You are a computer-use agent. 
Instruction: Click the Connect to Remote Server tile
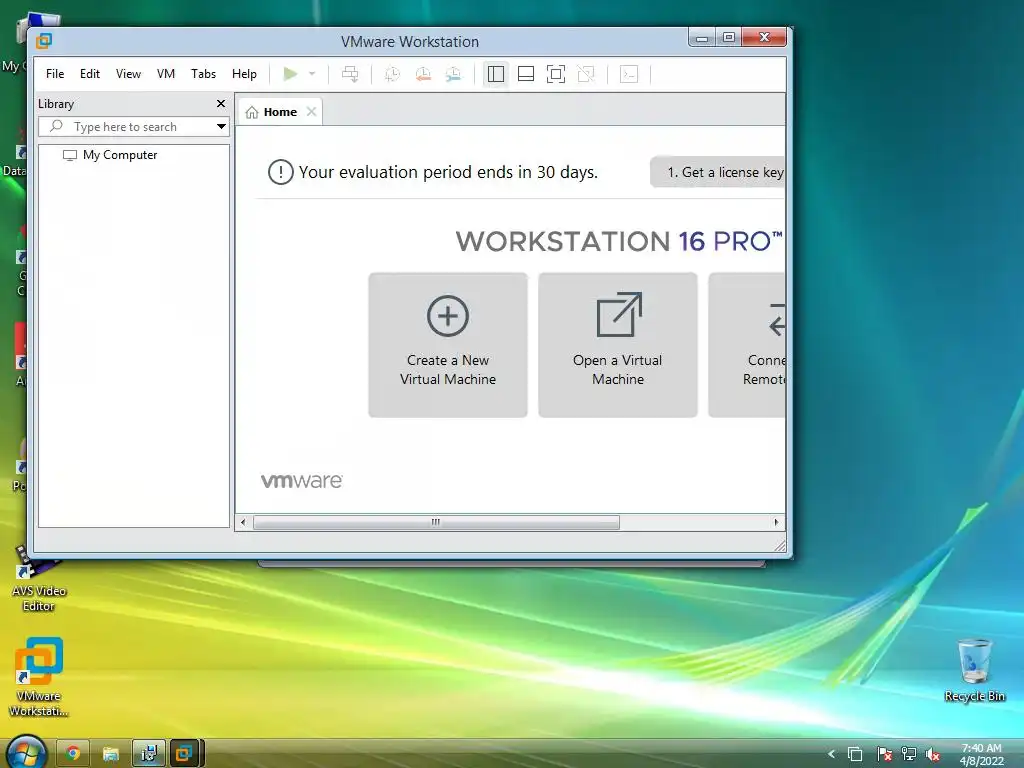pyautogui.click(x=747, y=345)
